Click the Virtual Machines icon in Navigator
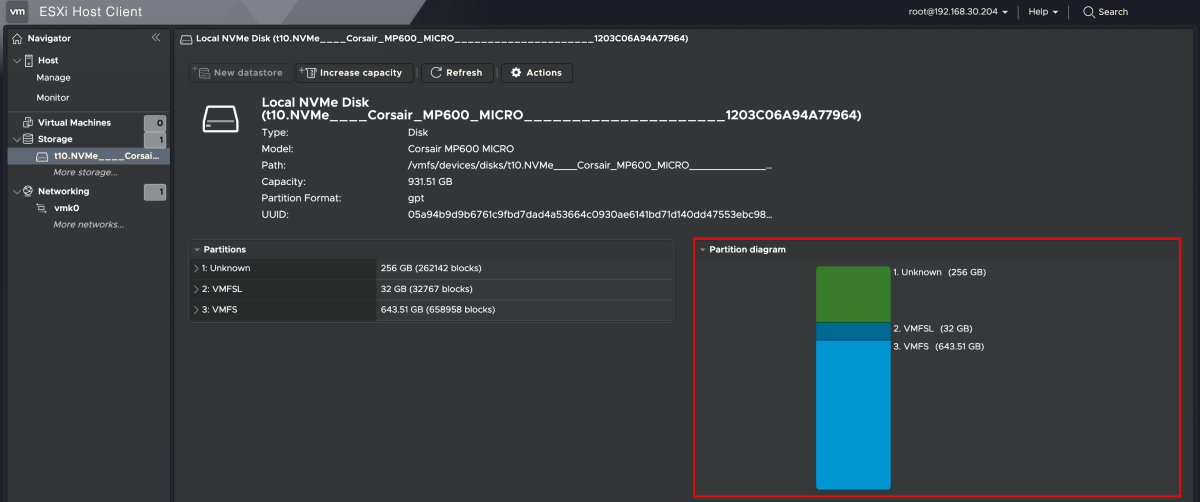Screen dimensions: 1200x502 coord(28,123)
